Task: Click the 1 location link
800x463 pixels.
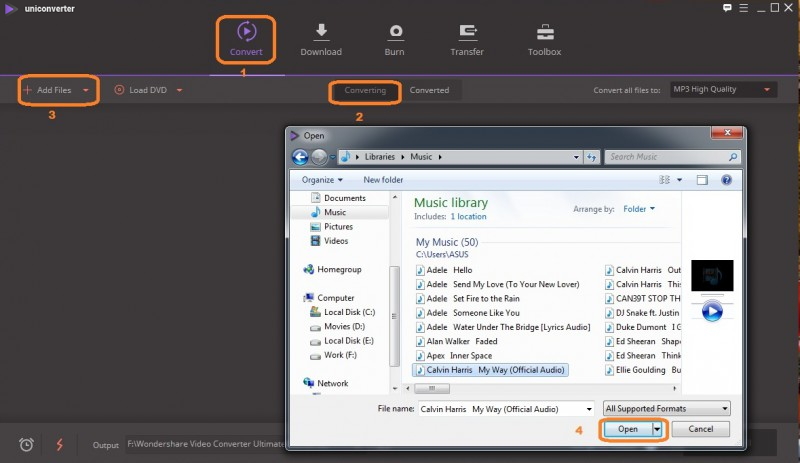Action: (x=468, y=216)
